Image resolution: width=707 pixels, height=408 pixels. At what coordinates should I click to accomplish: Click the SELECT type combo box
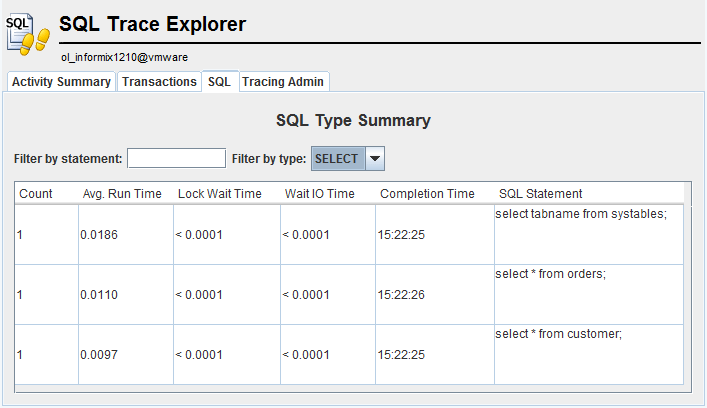tap(336, 158)
